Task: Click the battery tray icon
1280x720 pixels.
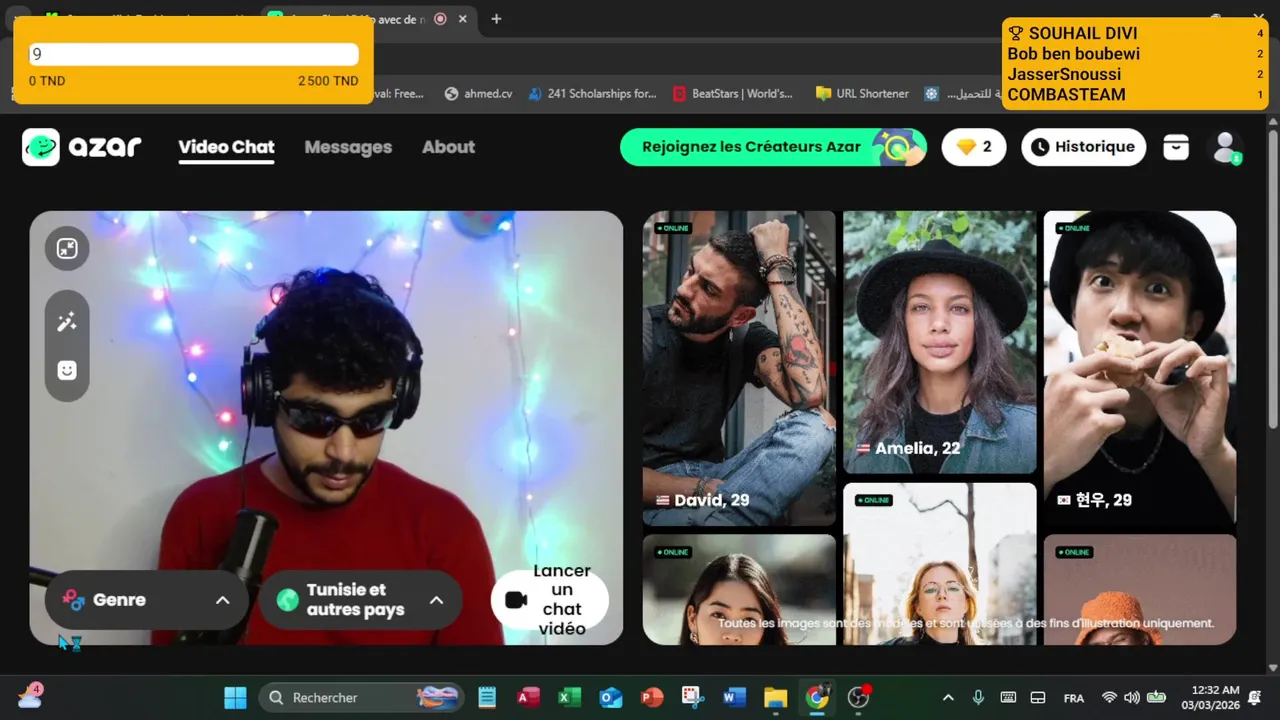Action: pos(1156,697)
